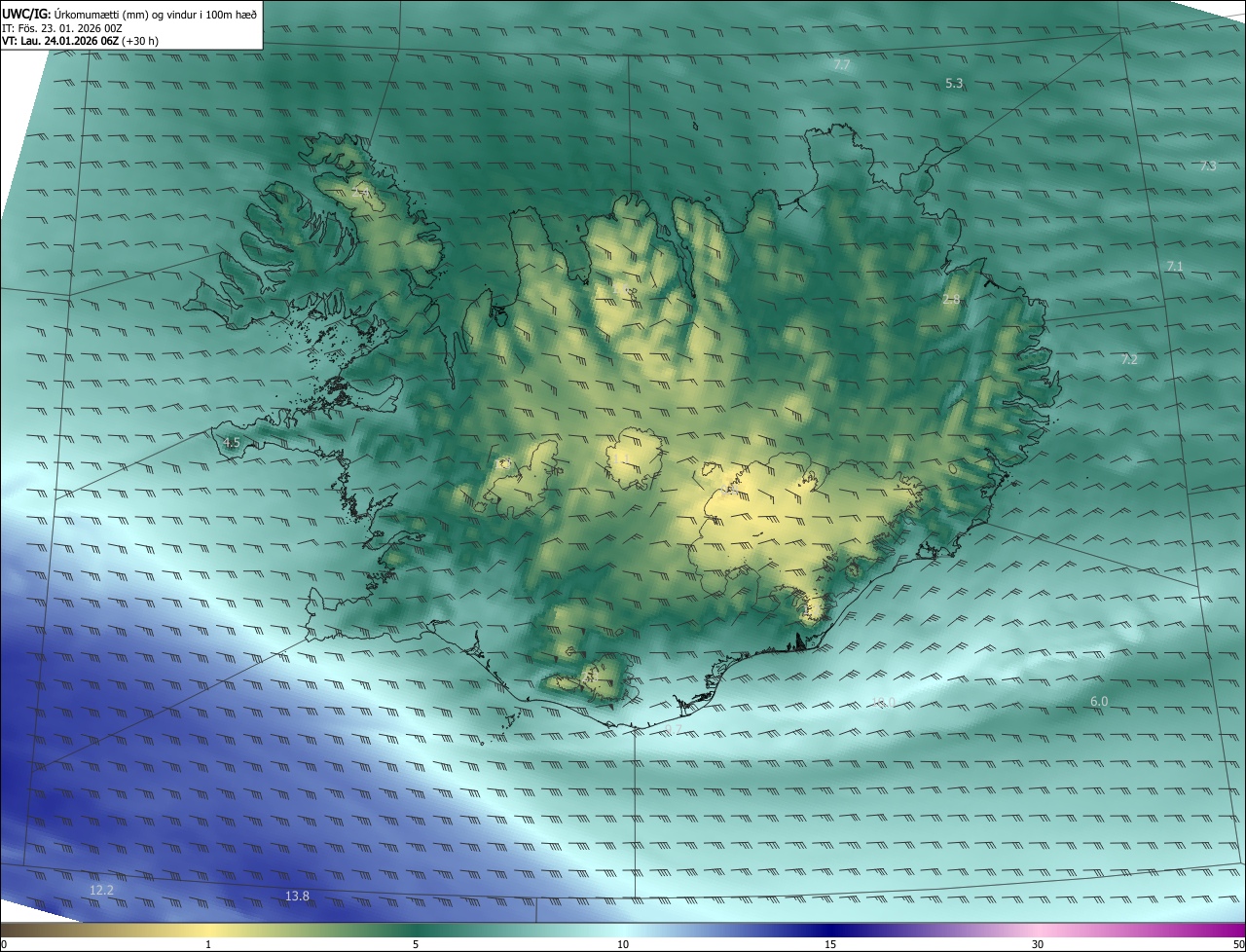Click the dark navy segment of the color scale
This screenshot has height=952, width=1246.
(830, 930)
